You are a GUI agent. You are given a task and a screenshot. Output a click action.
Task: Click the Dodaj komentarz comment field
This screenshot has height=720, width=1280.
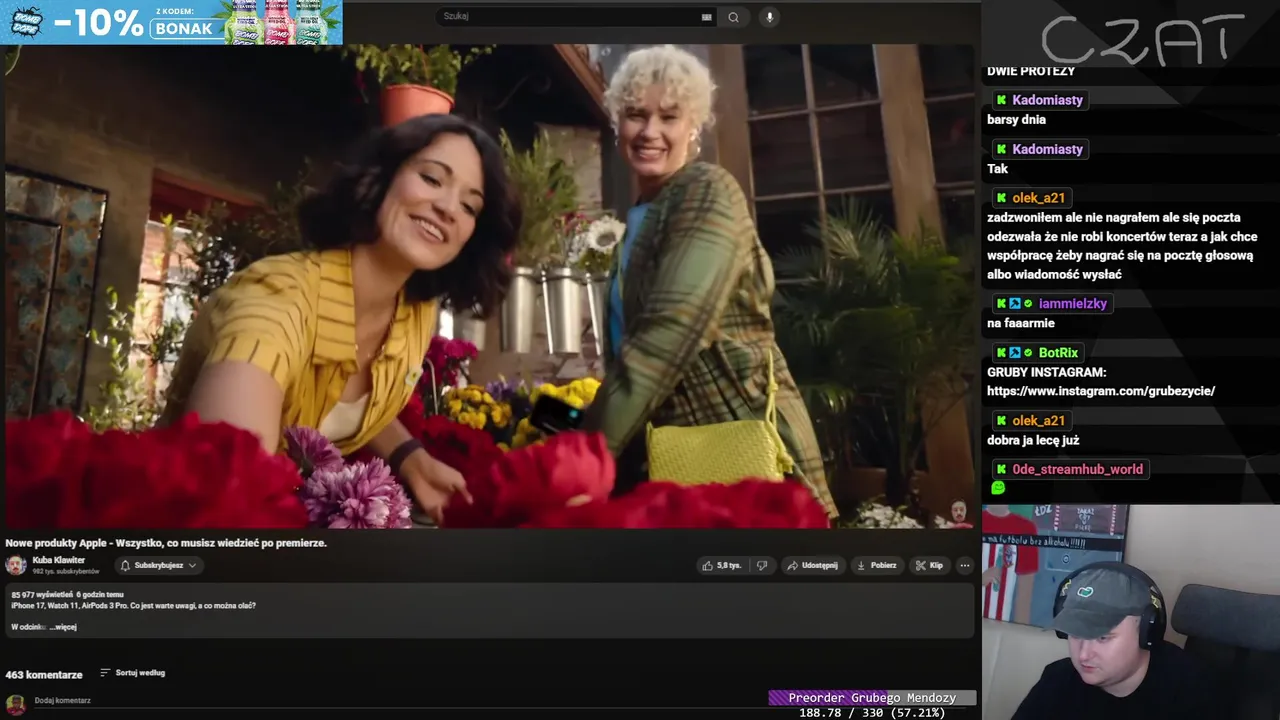(x=500, y=701)
